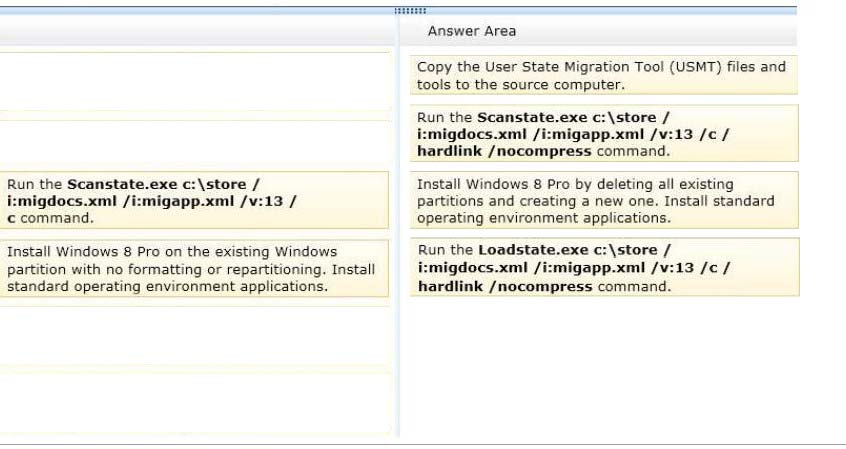Select the Loadstate.exe command step
This screenshot has height=449, width=846.
tap(604, 267)
